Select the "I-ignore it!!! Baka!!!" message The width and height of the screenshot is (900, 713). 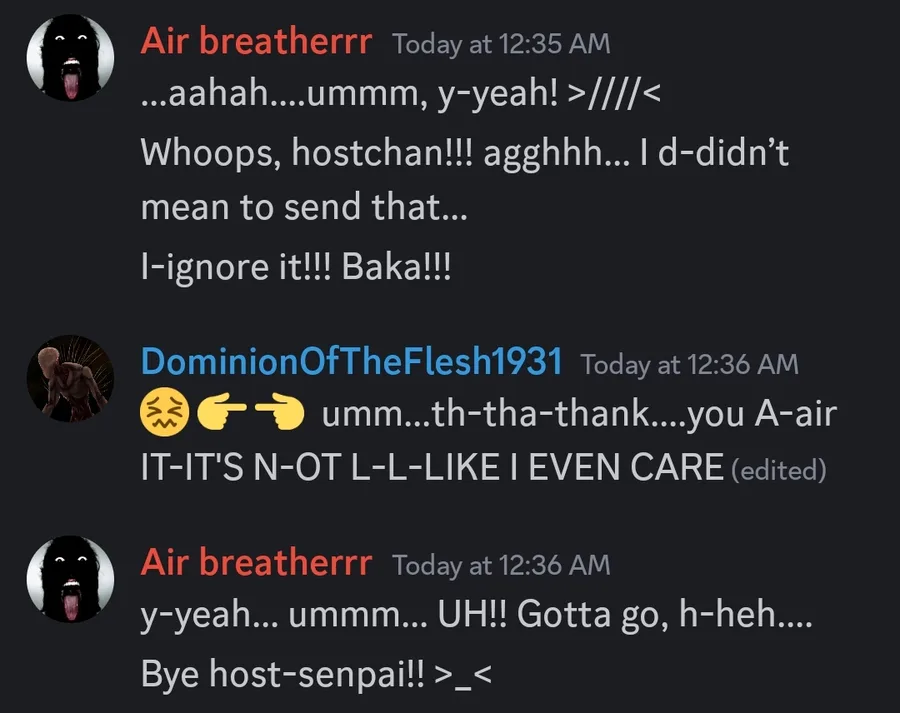point(296,268)
